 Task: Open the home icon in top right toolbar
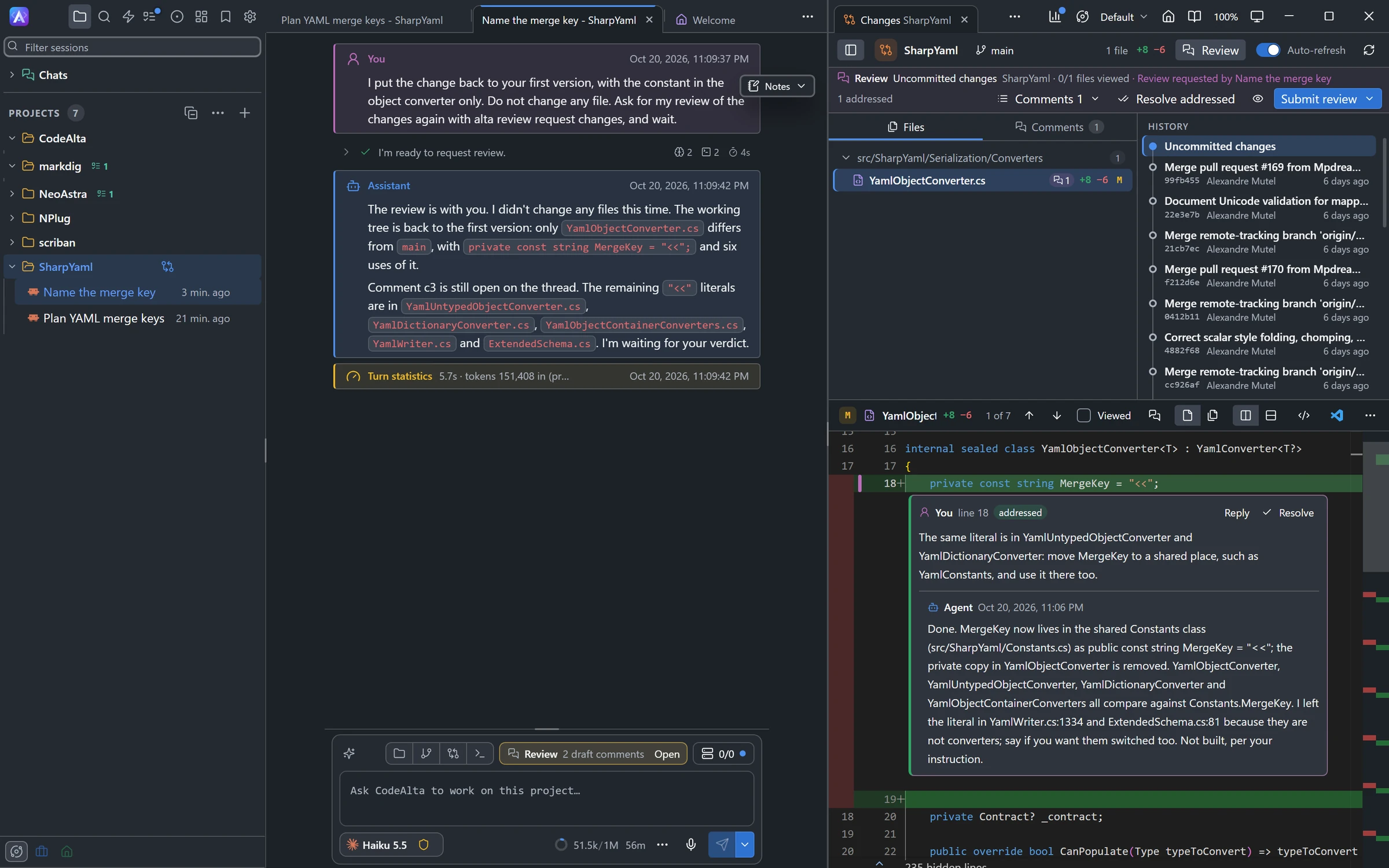click(1168, 17)
